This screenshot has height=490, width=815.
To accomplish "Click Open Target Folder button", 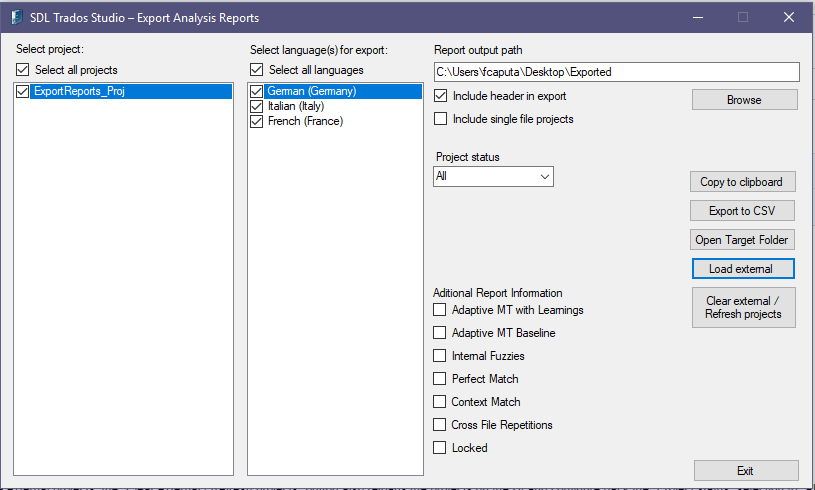I will [x=742, y=240].
